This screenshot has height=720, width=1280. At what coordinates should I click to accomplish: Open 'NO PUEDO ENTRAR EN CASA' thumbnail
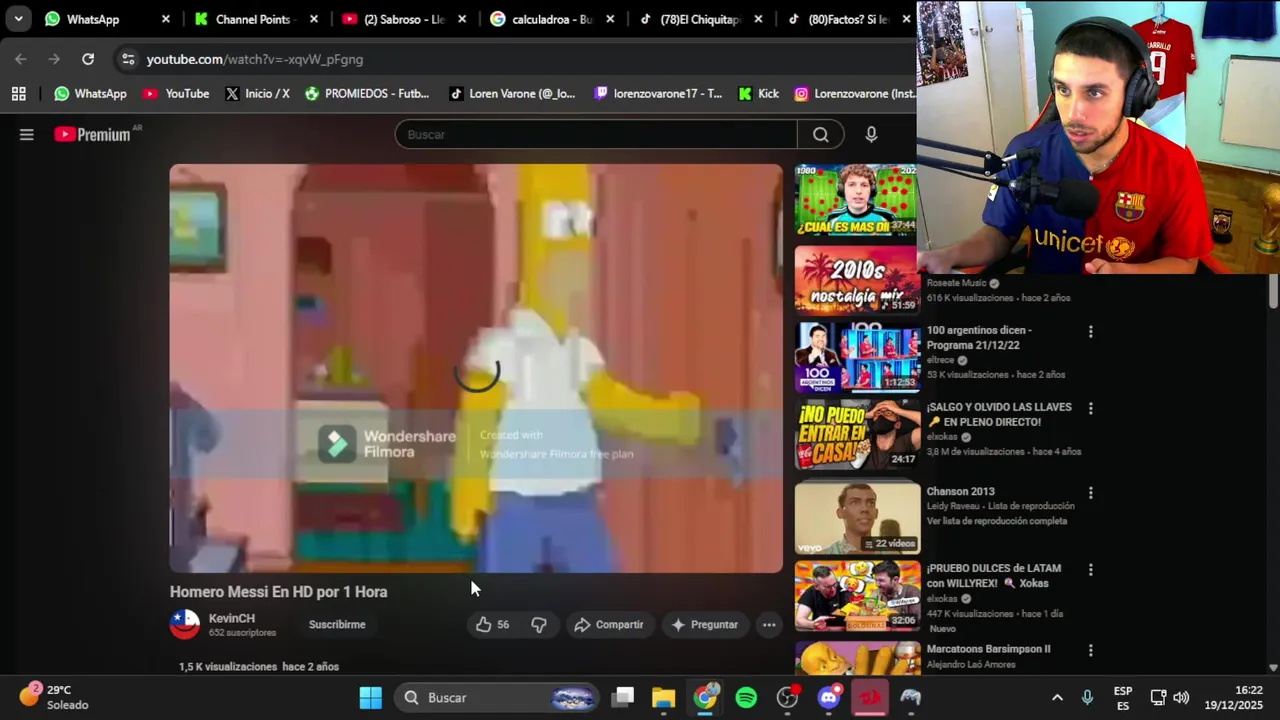tap(858, 434)
